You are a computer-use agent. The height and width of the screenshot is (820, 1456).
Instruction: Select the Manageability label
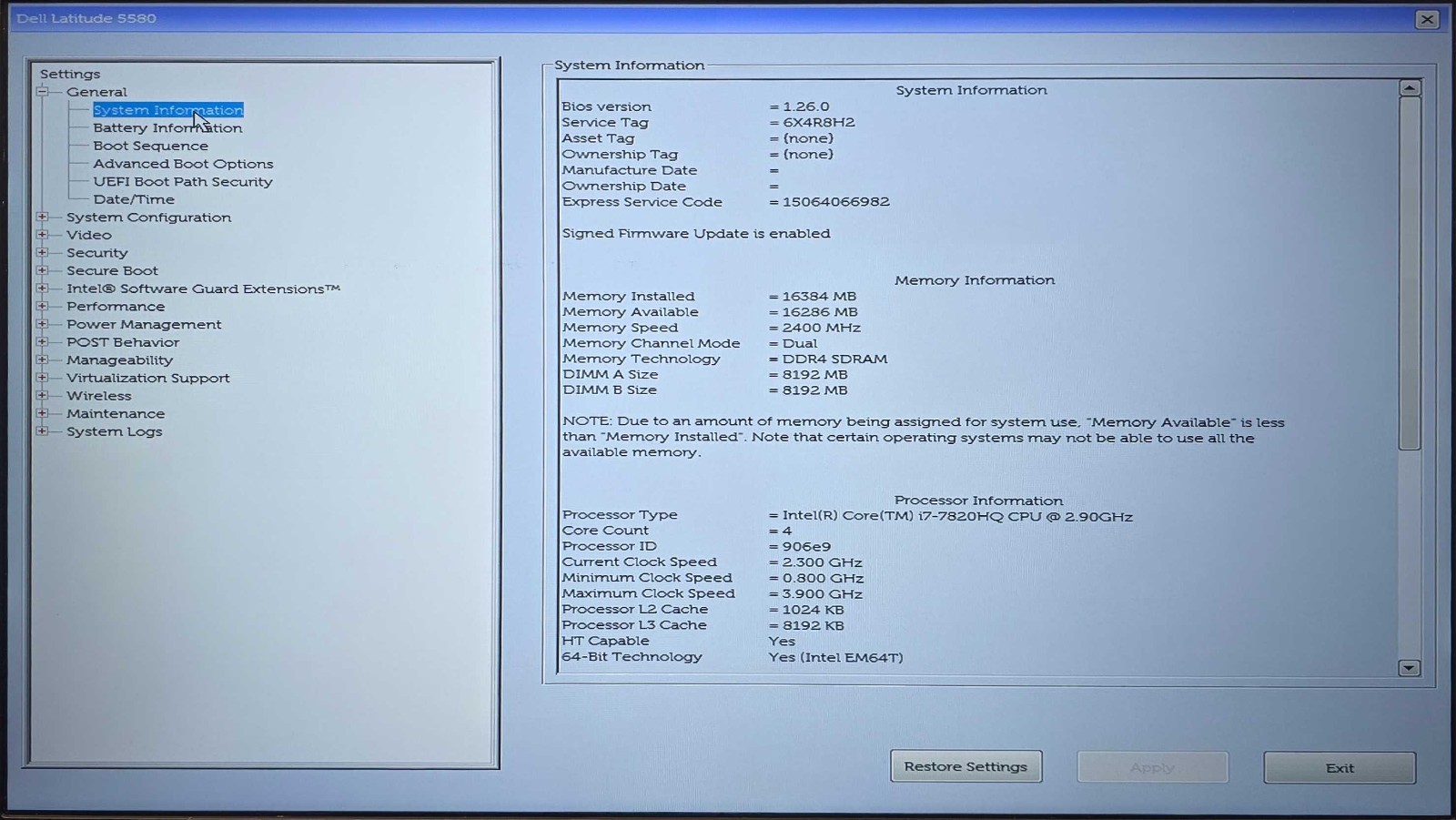pos(119,360)
